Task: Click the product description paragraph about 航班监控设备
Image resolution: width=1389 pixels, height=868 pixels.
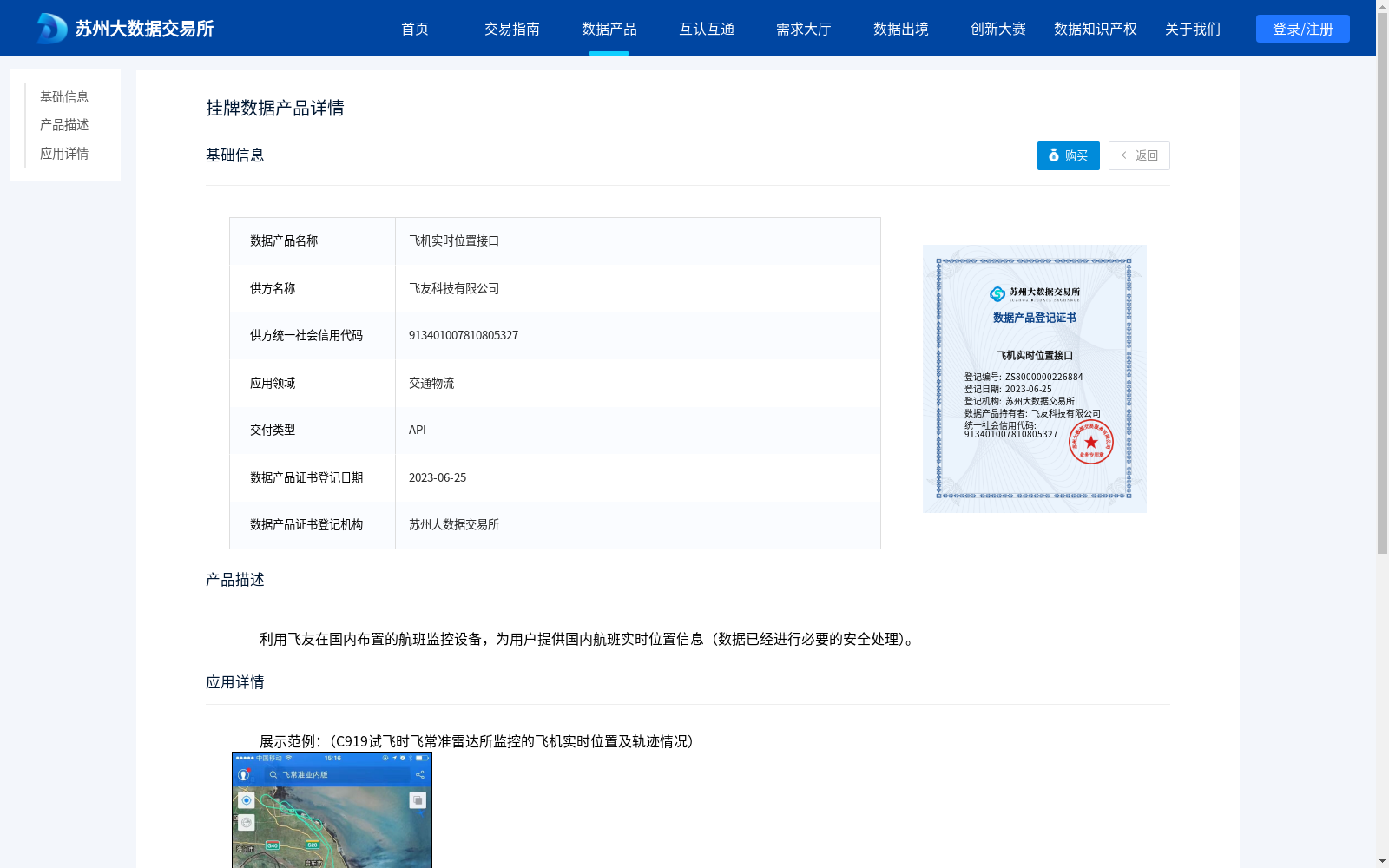Action: tap(589, 640)
